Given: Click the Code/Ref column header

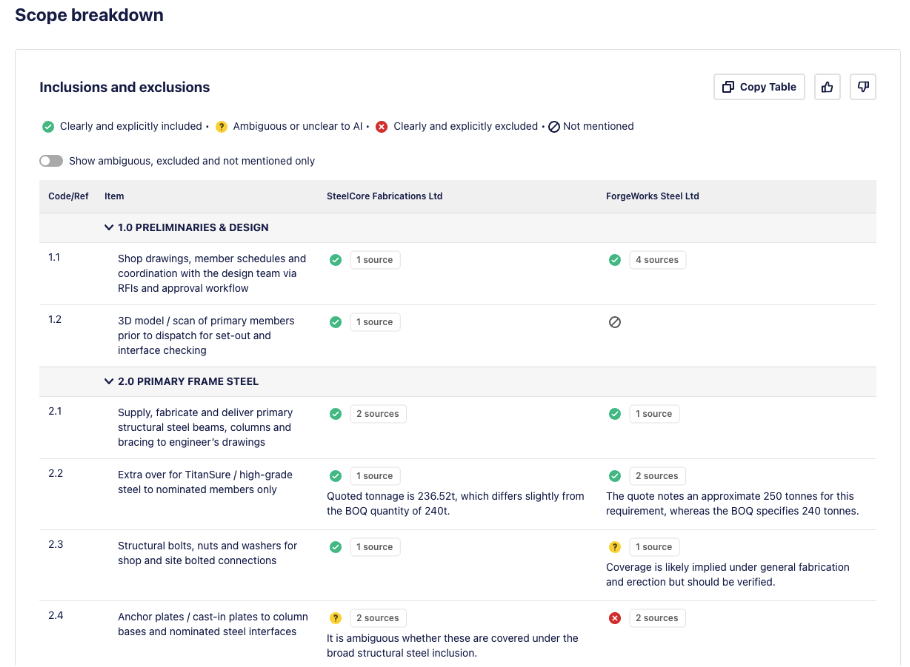Looking at the screenshot, I should pyautogui.click(x=67, y=196).
